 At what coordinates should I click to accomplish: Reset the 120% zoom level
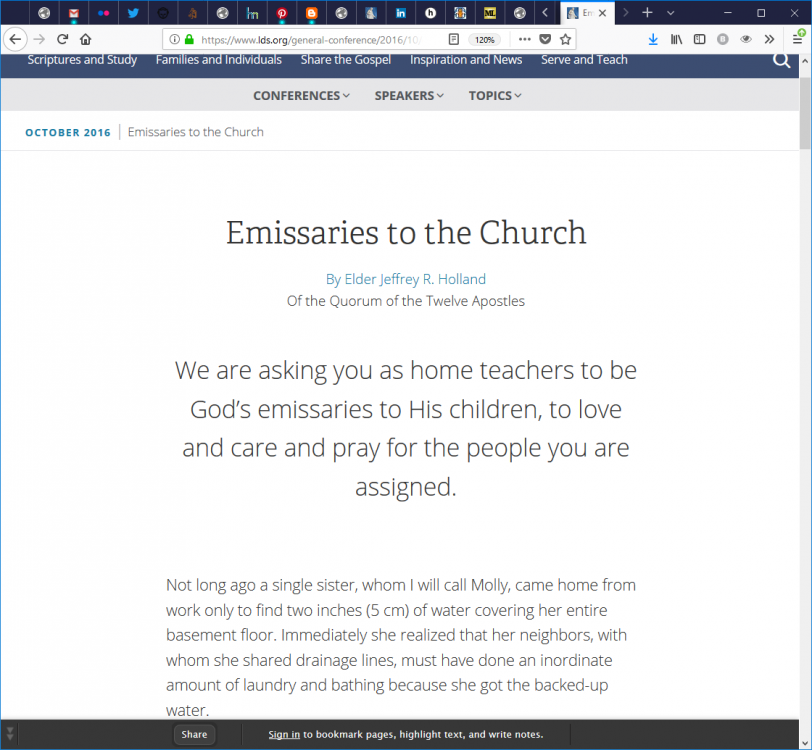(485, 40)
